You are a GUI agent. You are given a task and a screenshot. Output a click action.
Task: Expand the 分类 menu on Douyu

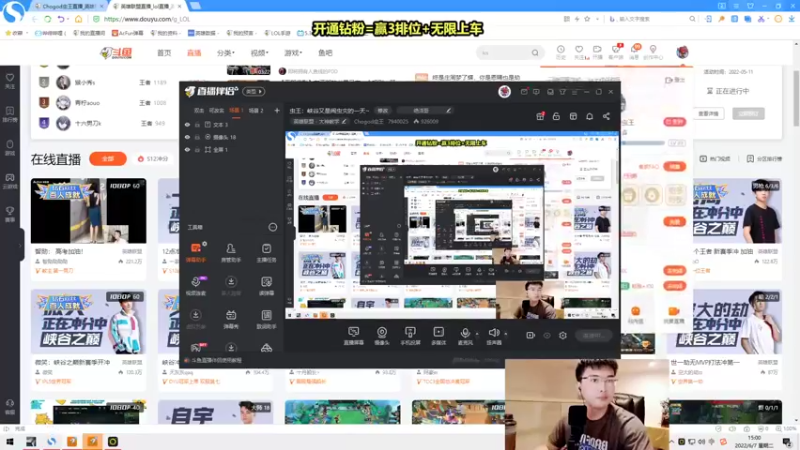(226, 53)
